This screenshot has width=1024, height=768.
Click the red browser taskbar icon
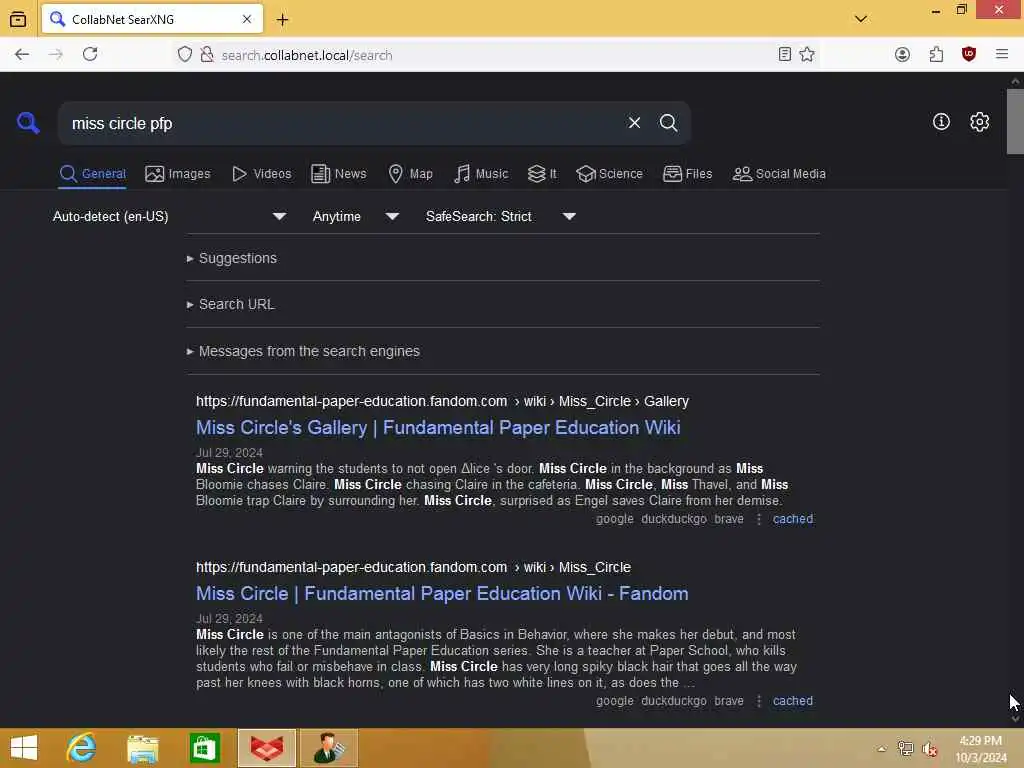click(267, 748)
